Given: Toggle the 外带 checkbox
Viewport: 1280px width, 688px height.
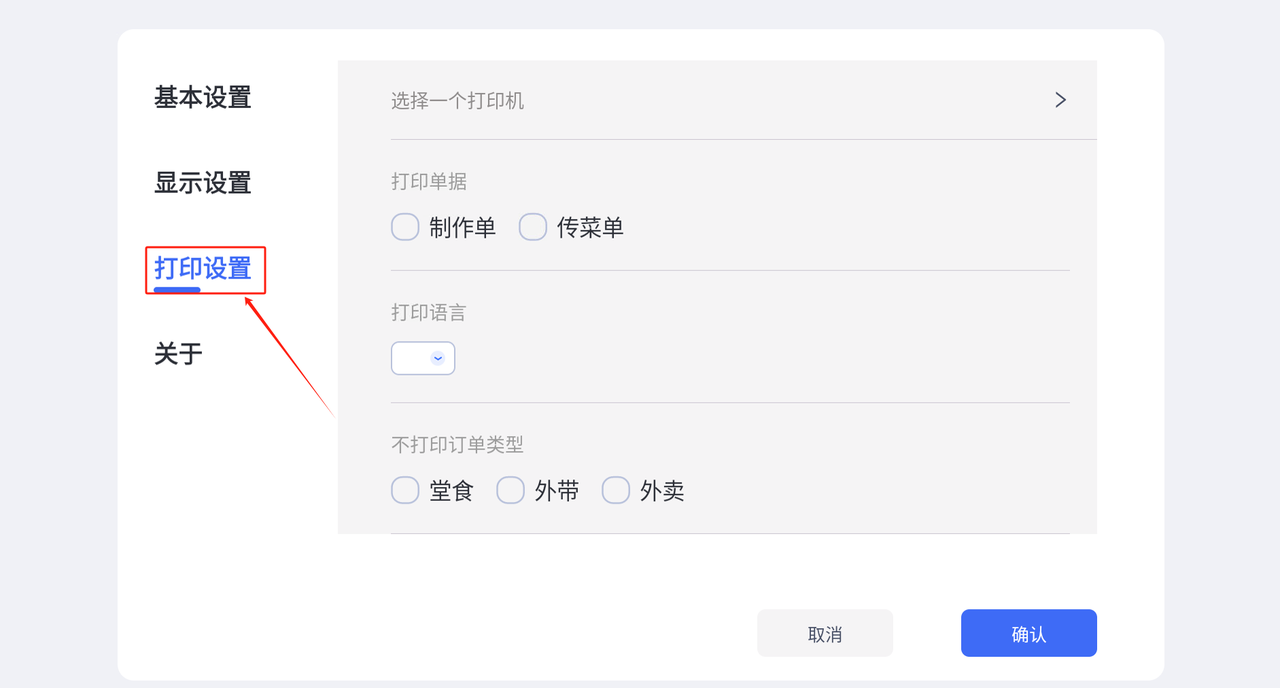Looking at the screenshot, I should pyautogui.click(x=511, y=490).
